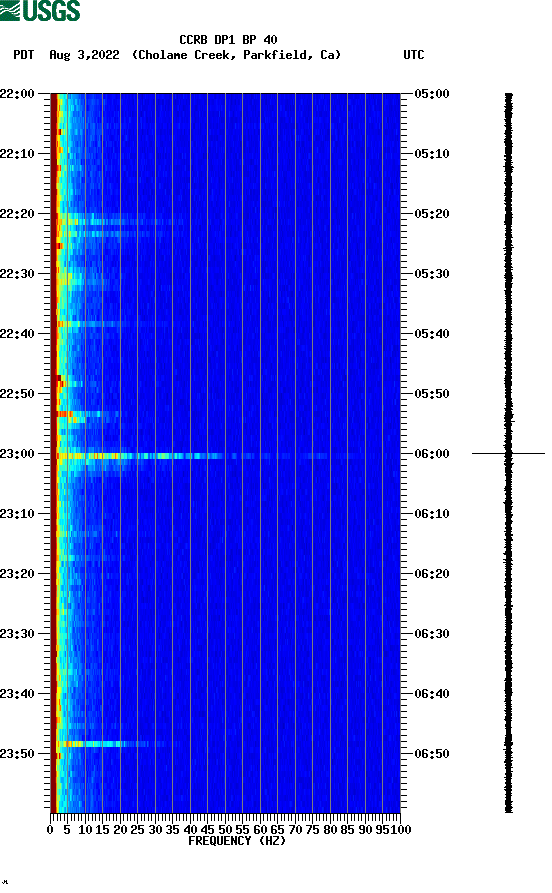552x893 pixels.
Task: Click the 06:50 UTC time label
Action: [x=432, y=753]
